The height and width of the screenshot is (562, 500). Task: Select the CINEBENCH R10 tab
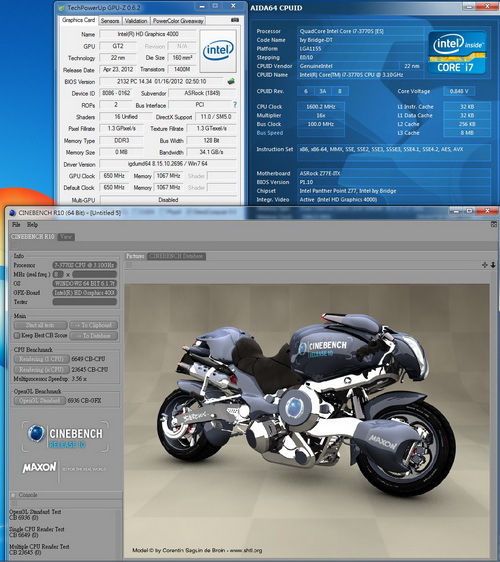pyautogui.click(x=33, y=237)
